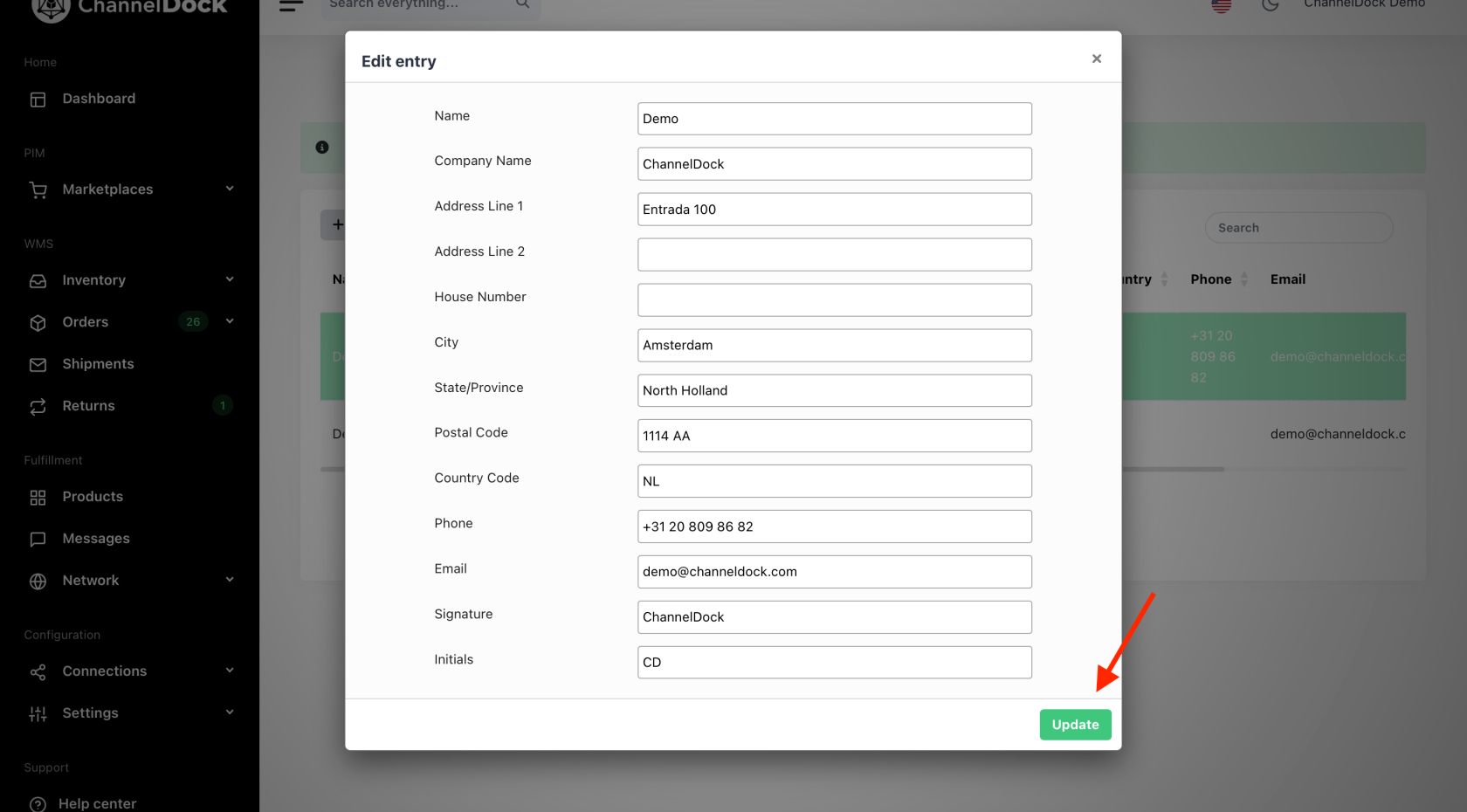The image size is (1467, 812).
Task: Click the Marketplaces cart icon
Action: pos(38,190)
